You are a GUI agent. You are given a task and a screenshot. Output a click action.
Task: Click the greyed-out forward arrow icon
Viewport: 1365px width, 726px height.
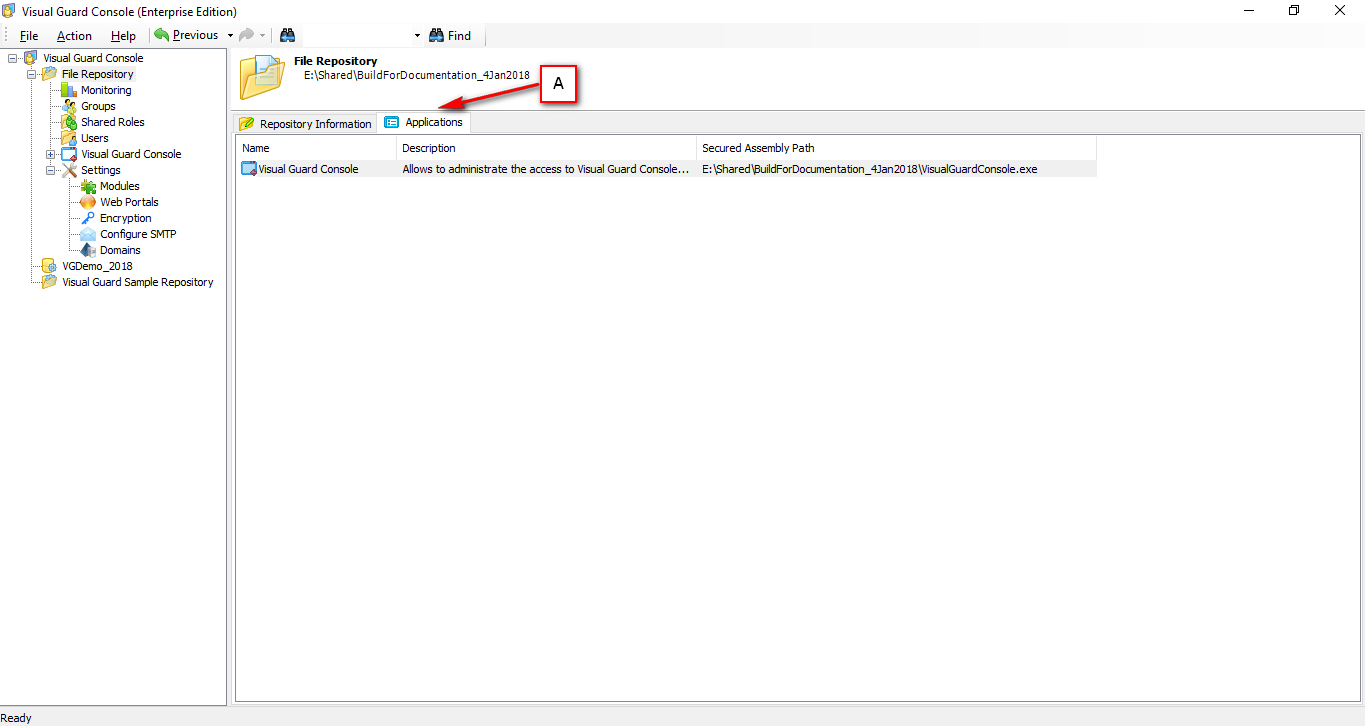[246, 35]
